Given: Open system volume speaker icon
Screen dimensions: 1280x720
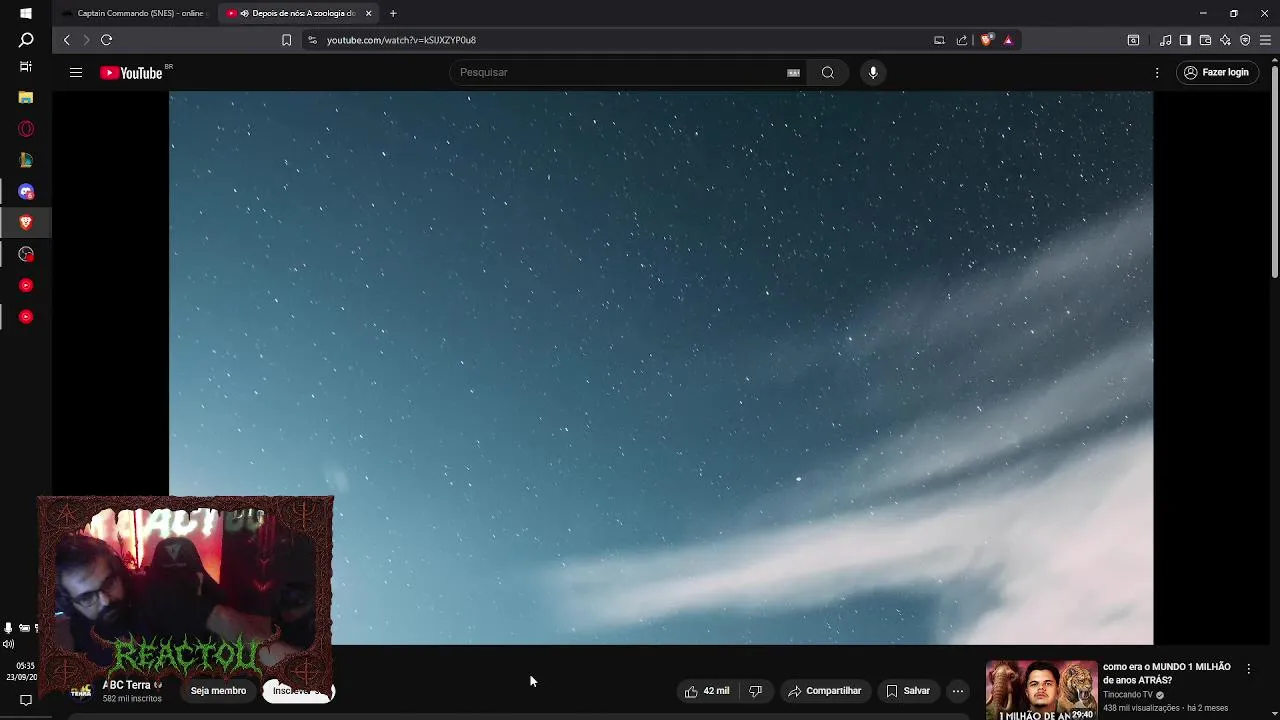Looking at the screenshot, I should pos(8,645).
